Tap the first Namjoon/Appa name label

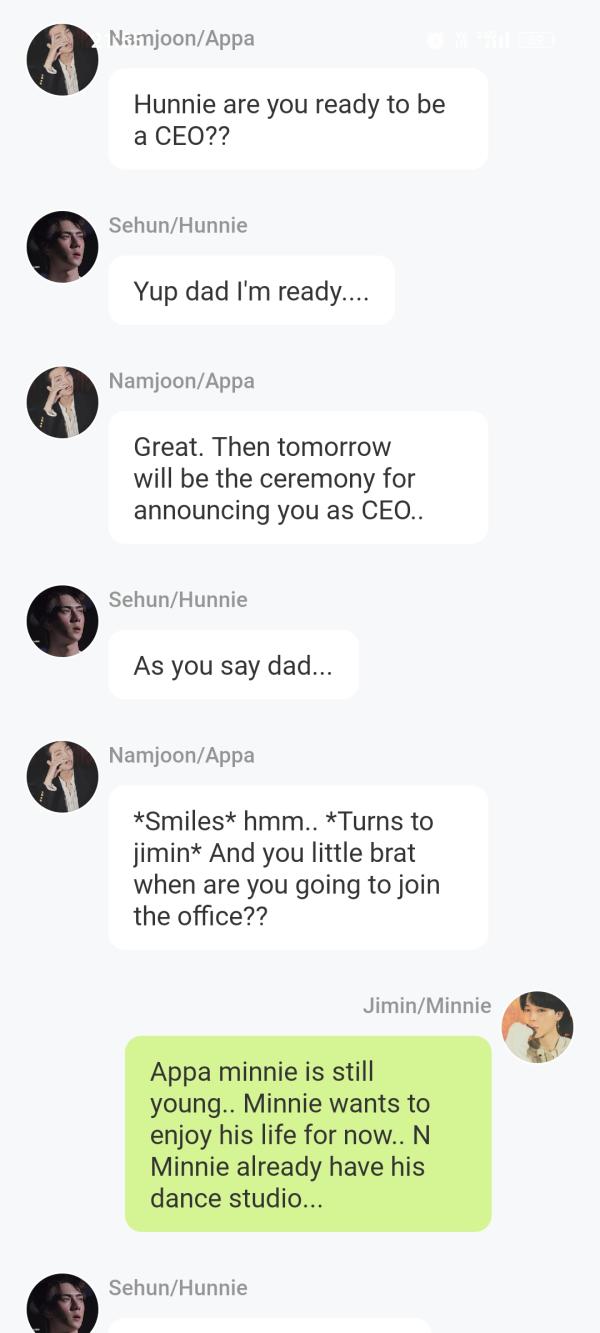click(x=181, y=38)
